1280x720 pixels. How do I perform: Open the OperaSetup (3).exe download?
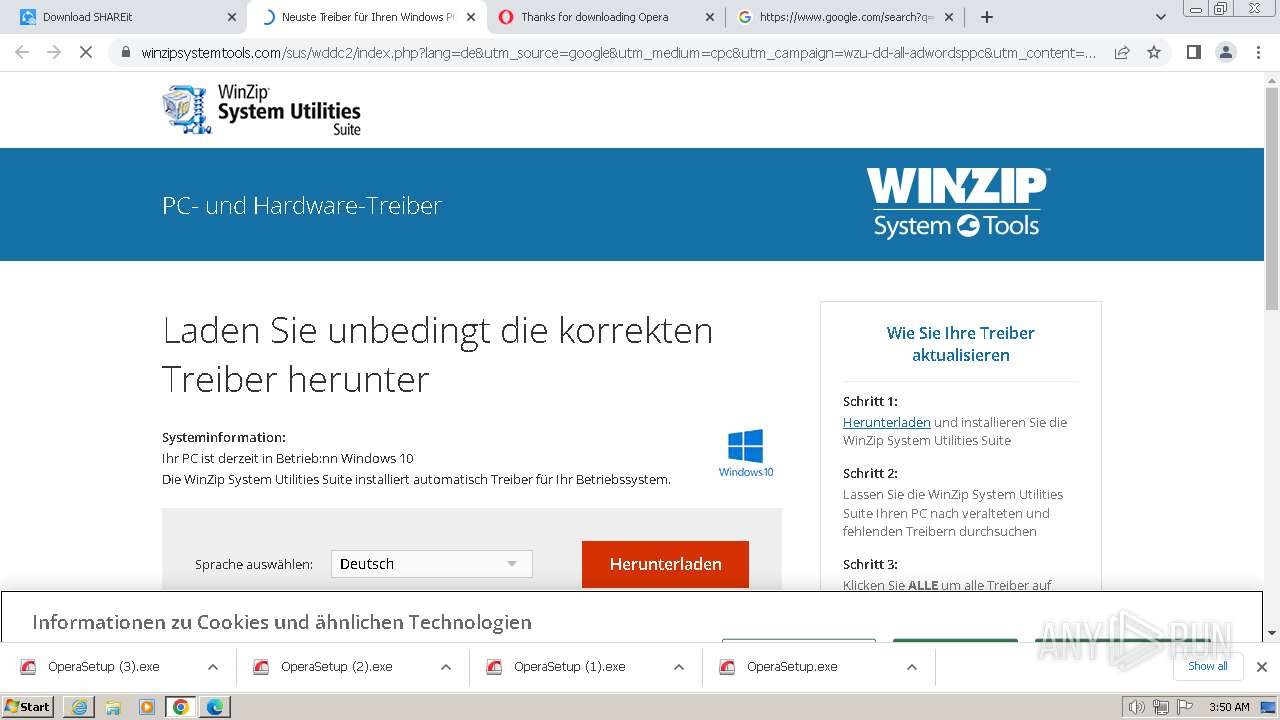tap(104, 667)
